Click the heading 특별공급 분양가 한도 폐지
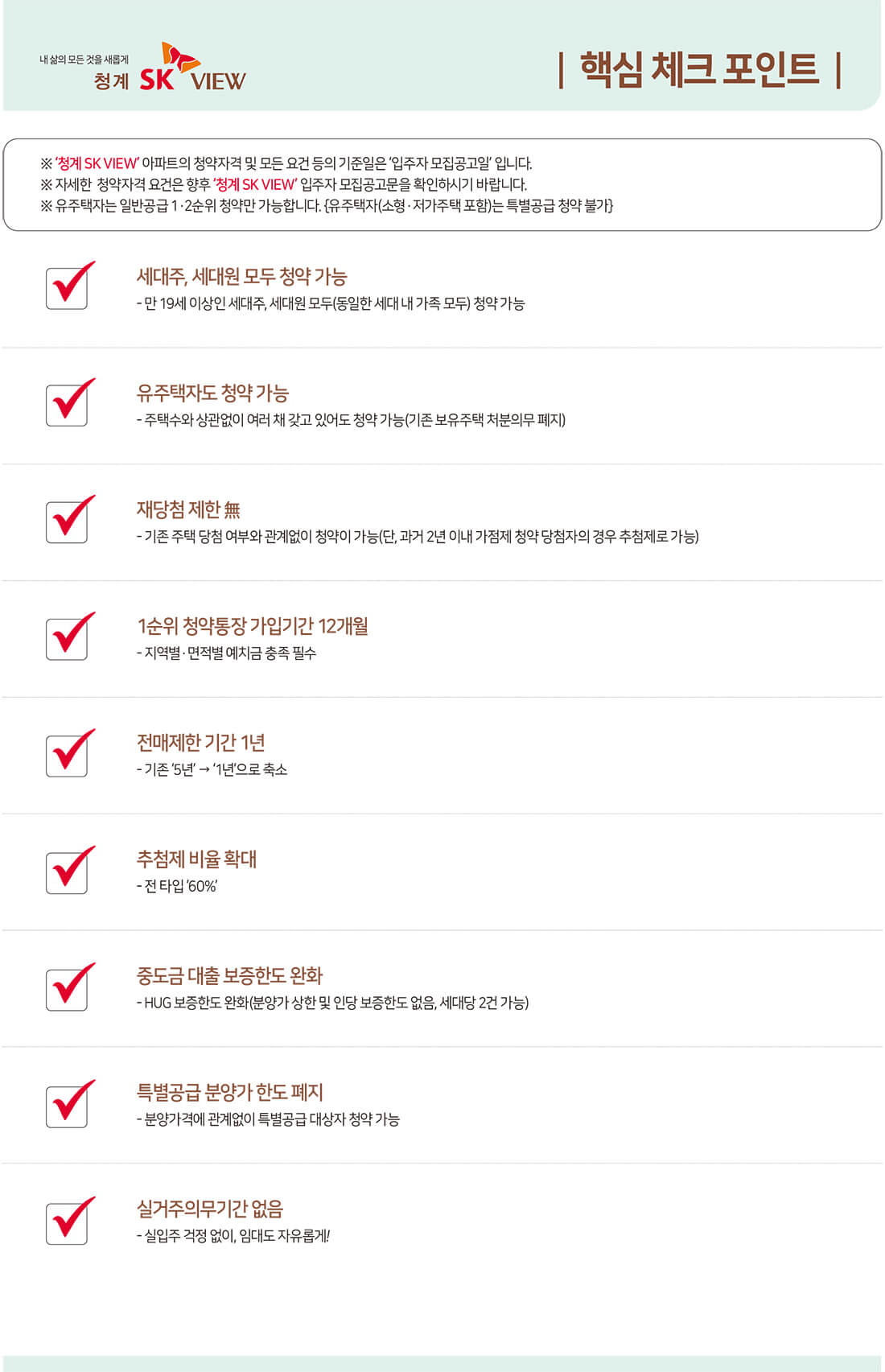885x1372 pixels. pos(230,1092)
